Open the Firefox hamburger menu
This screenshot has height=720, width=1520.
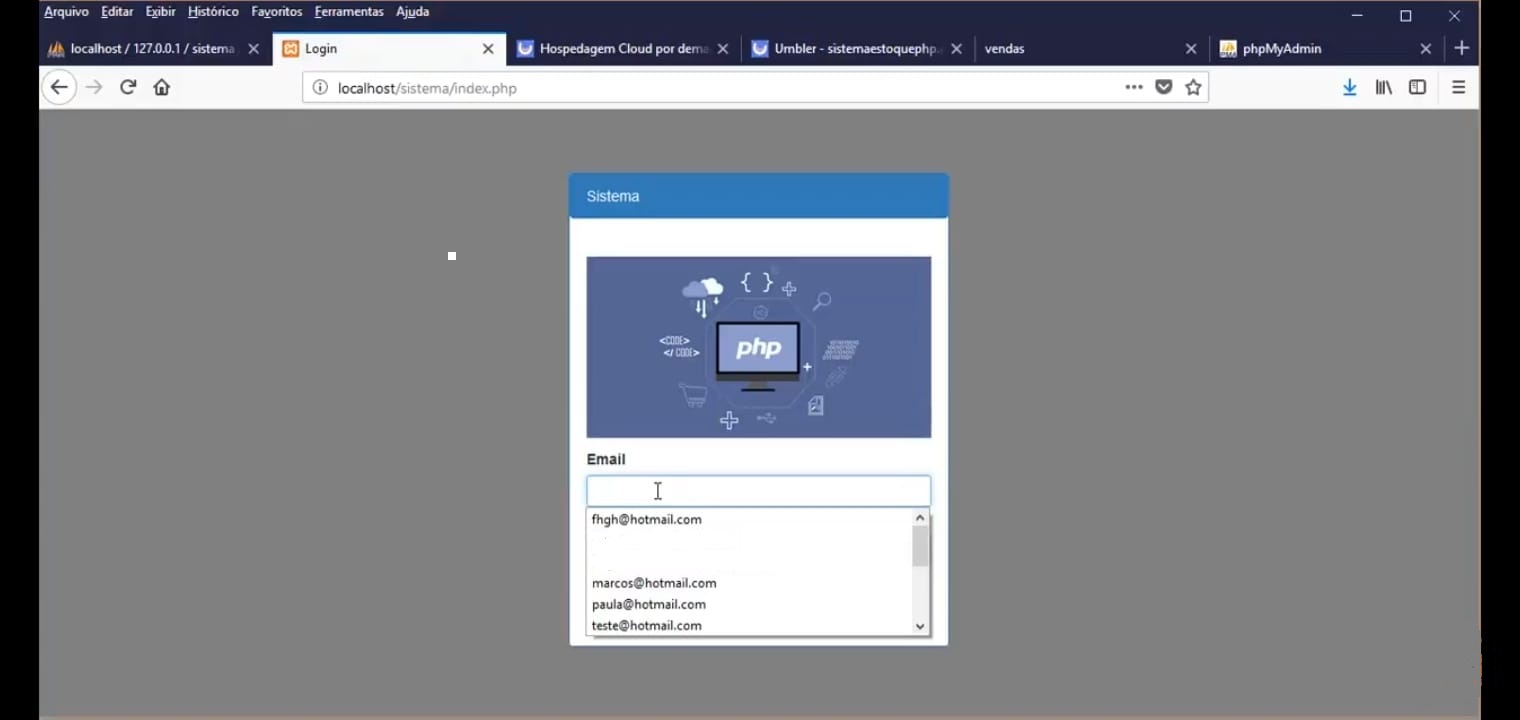1458,87
